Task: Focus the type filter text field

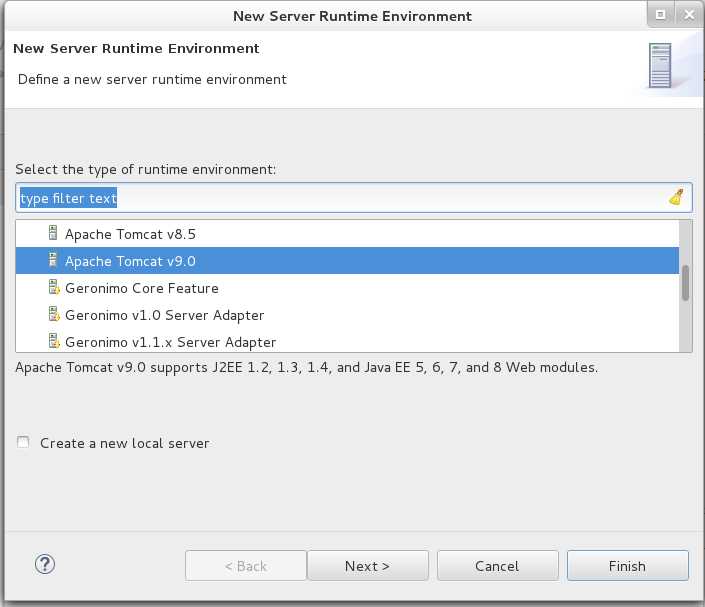Action: (354, 198)
